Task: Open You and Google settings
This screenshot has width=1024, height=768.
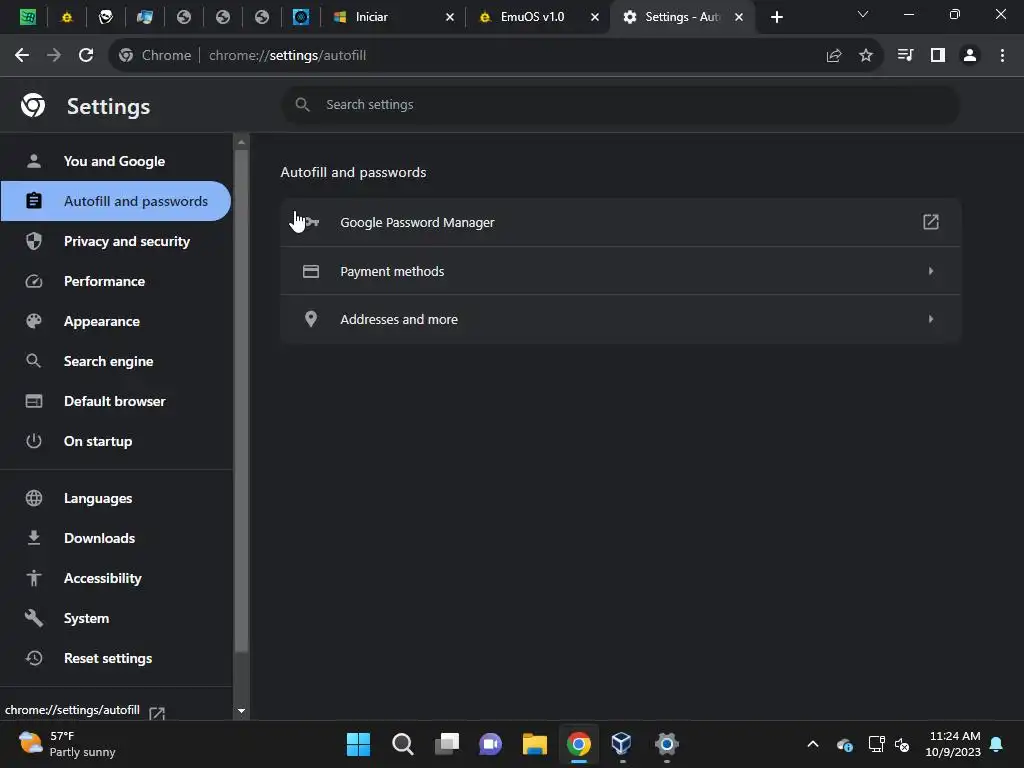Action: click(116, 161)
